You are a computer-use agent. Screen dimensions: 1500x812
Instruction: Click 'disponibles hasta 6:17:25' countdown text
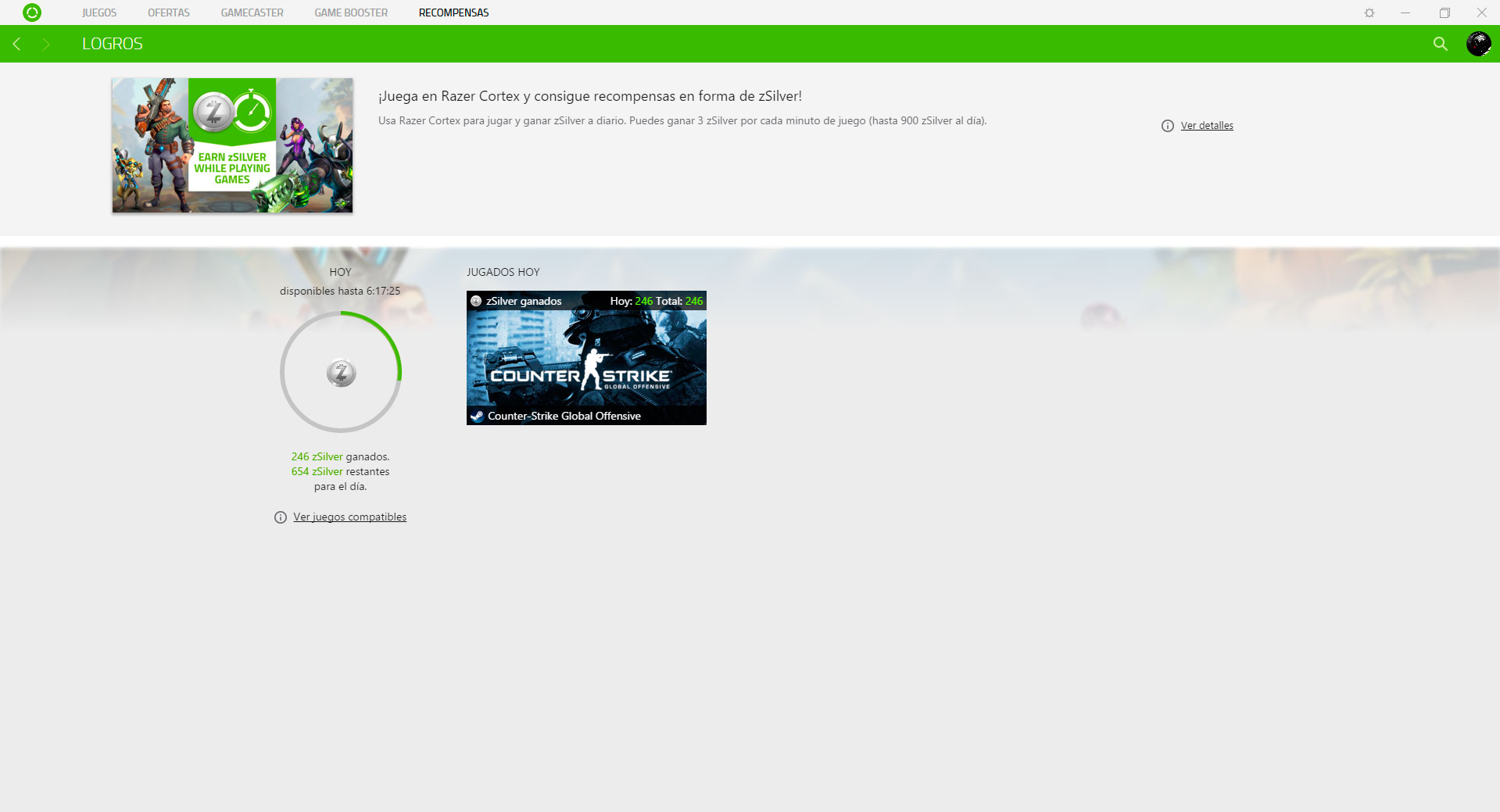[x=340, y=291]
